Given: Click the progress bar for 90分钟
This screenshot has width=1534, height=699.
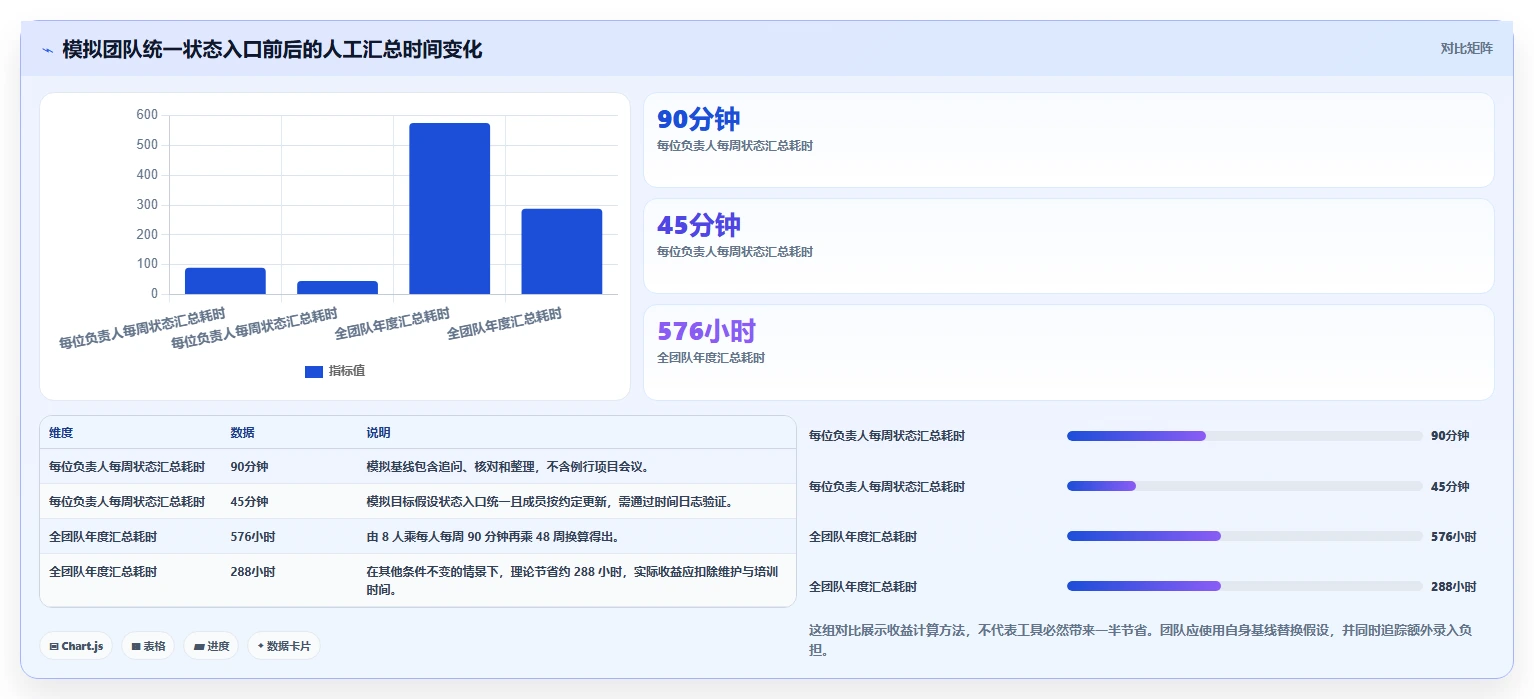Looking at the screenshot, I should pyautogui.click(x=1244, y=436).
